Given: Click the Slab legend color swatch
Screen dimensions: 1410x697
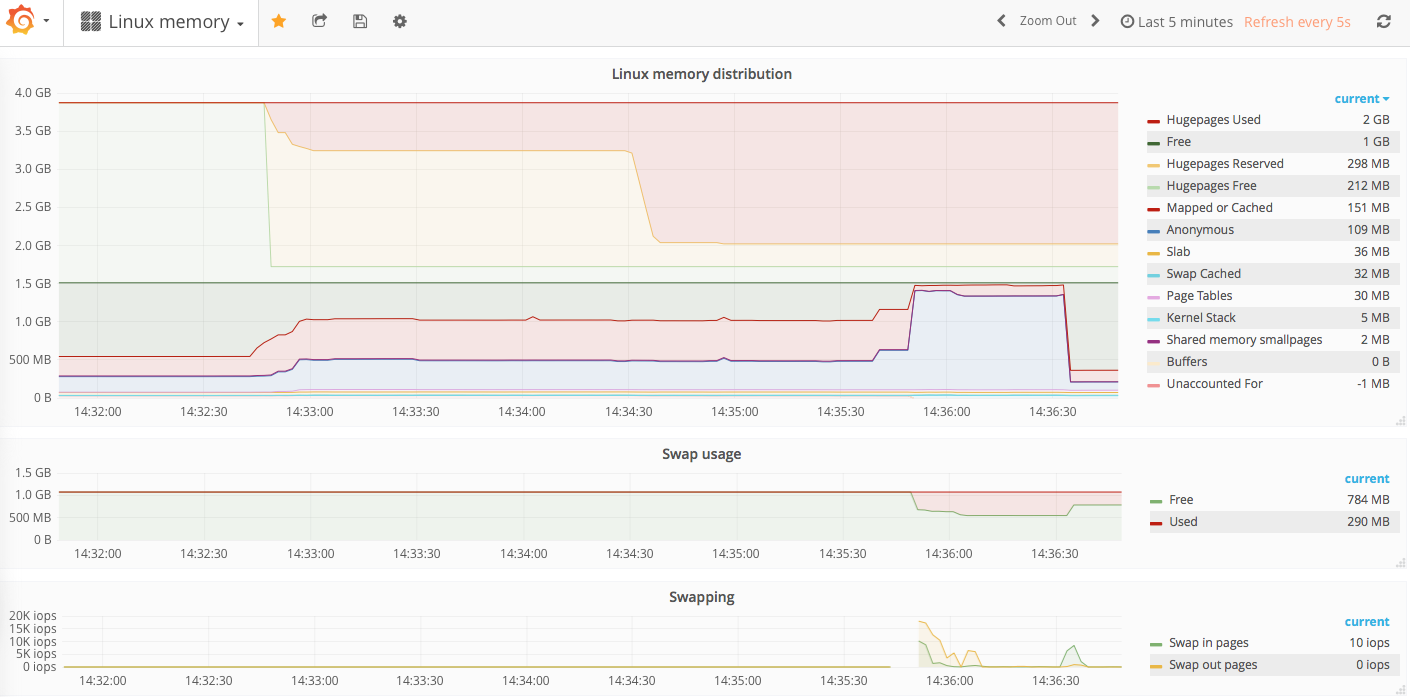Looking at the screenshot, I should (x=1153, y=252).
